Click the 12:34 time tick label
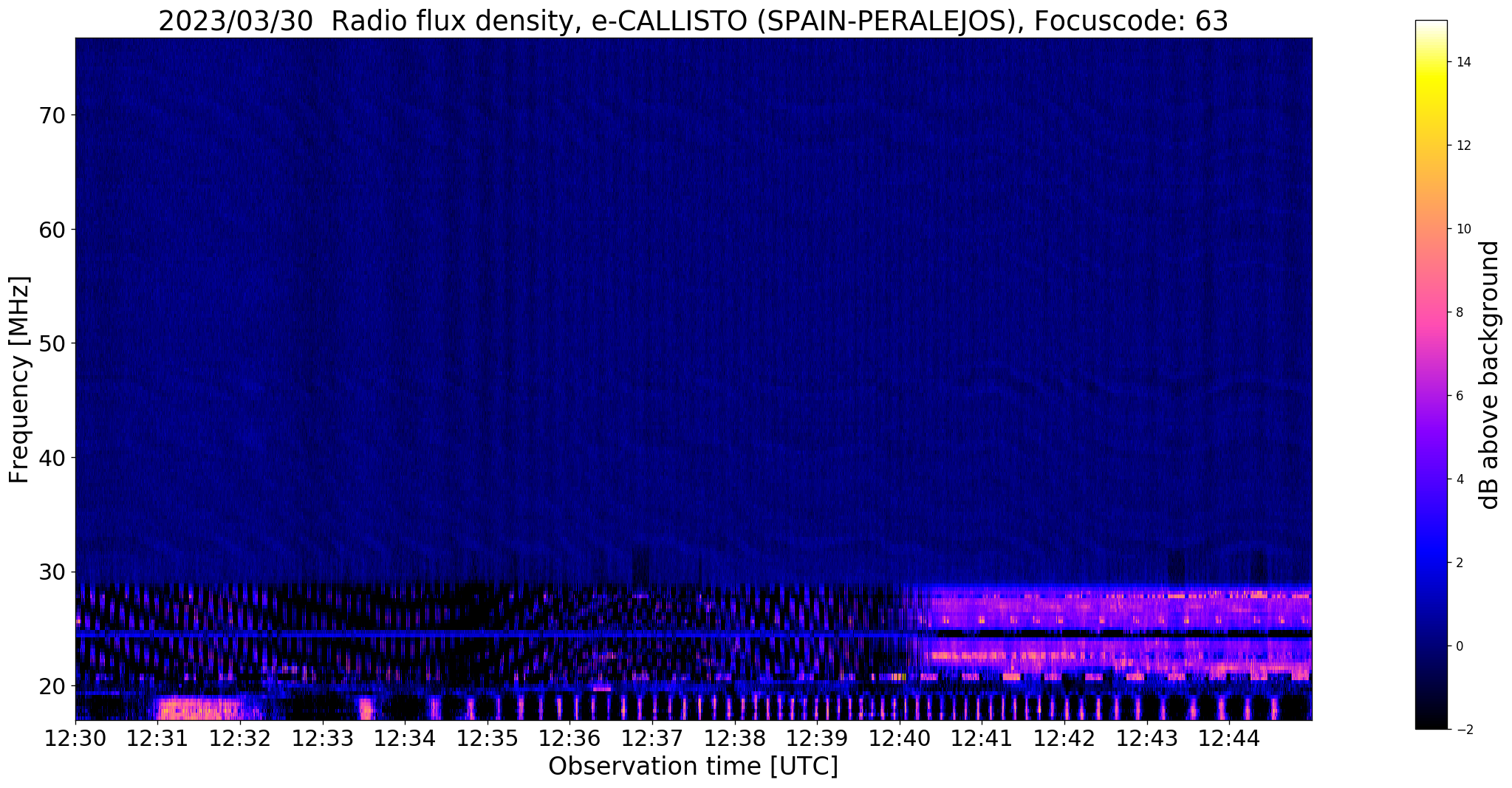This screenshot has height=788, width=1512. [x=405, y=737]
